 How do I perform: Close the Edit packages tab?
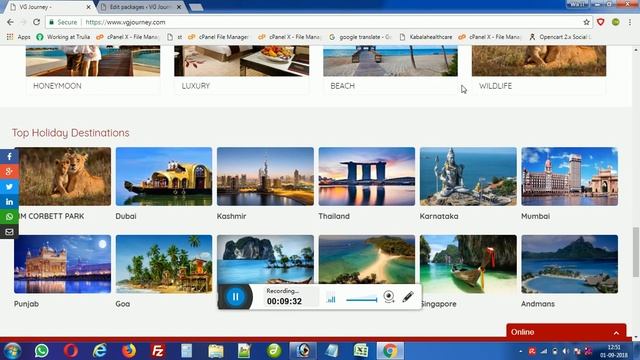point(179,7)
